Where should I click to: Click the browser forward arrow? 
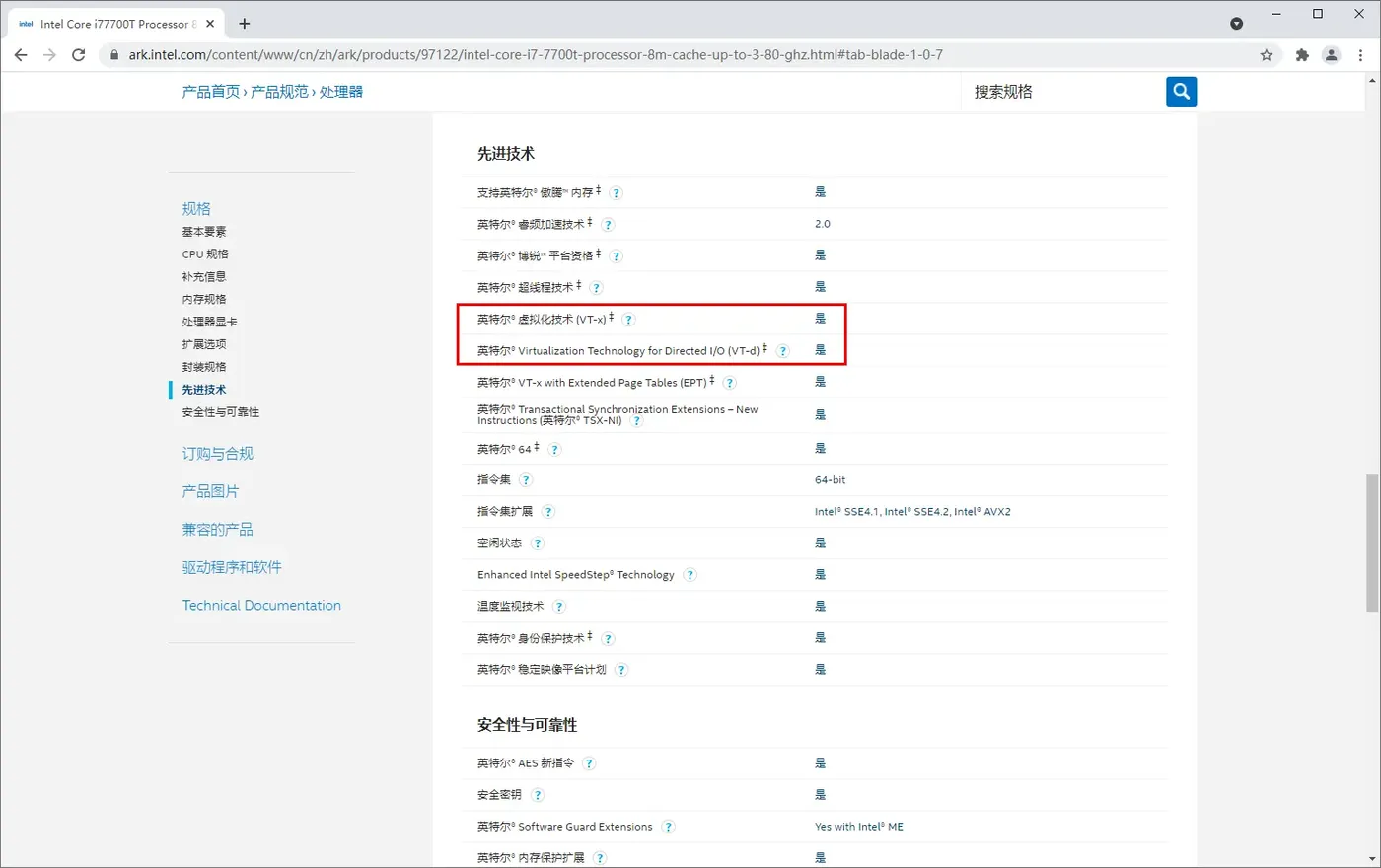pyautogui.click(x=49, y=55)
